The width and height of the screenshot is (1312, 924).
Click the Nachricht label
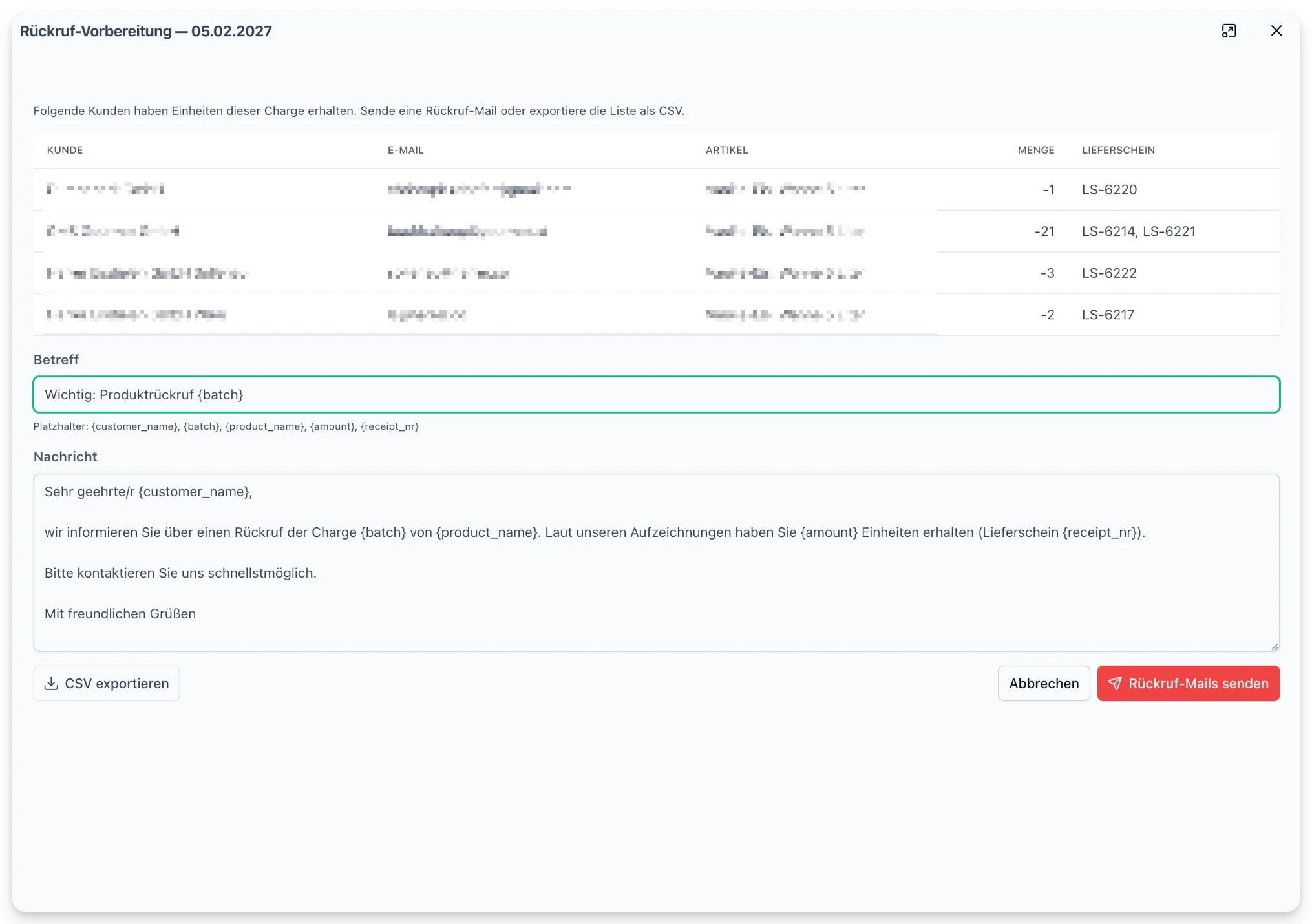tap(65, 457)
